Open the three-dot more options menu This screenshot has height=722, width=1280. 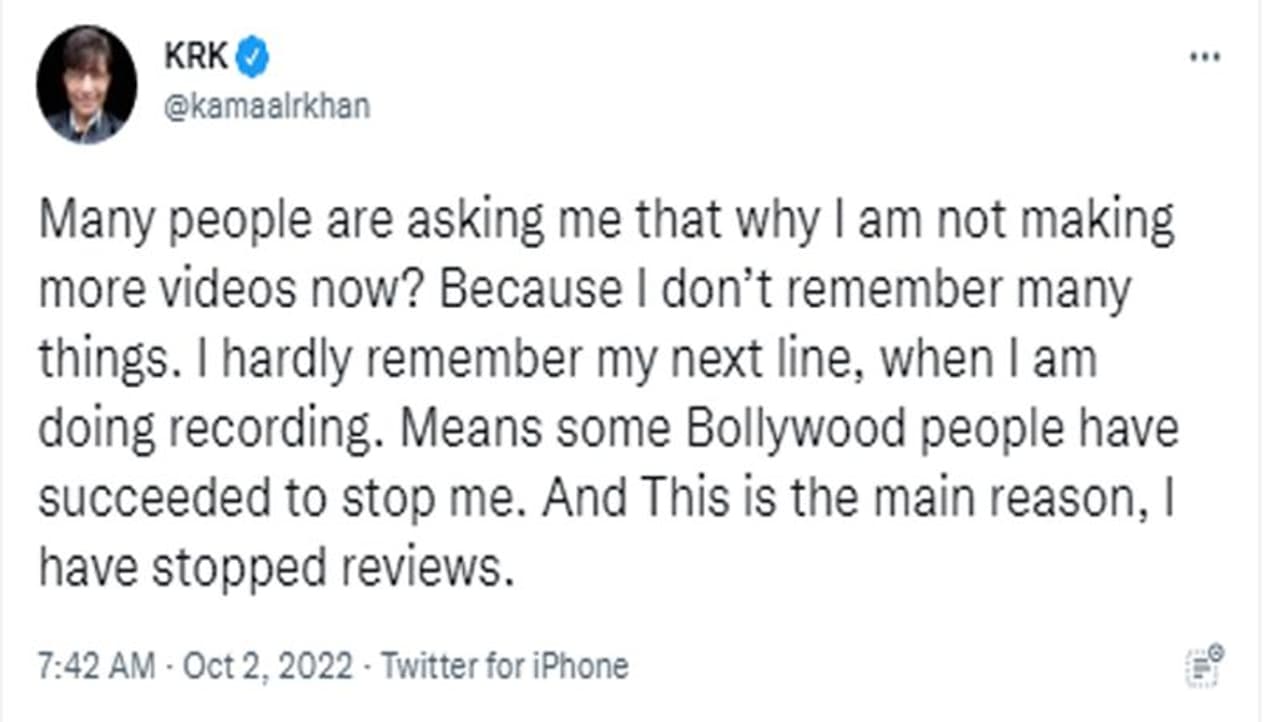tap(1204, 57)
